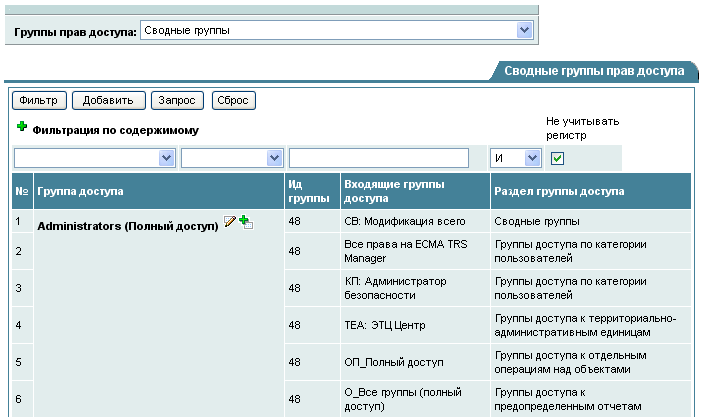705x417 pixels.
Task: Click the edit pencil icon next to Administrators
Action: [x=230, y=221]
